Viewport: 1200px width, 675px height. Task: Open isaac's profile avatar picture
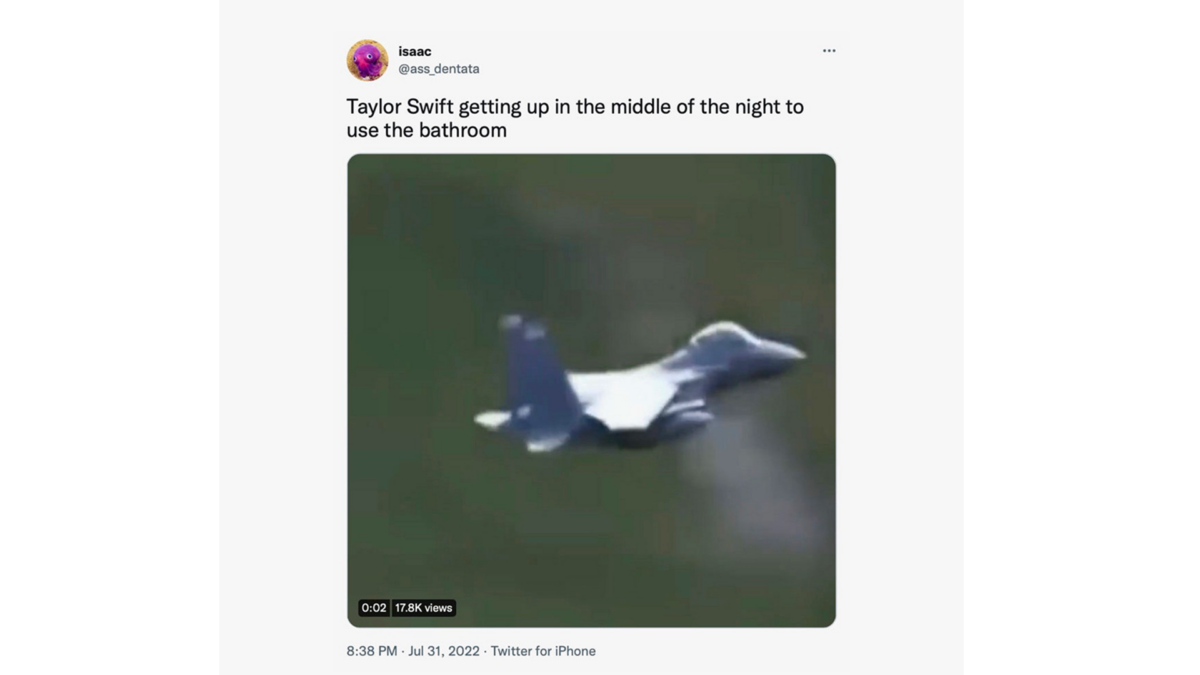pos(367,60)
